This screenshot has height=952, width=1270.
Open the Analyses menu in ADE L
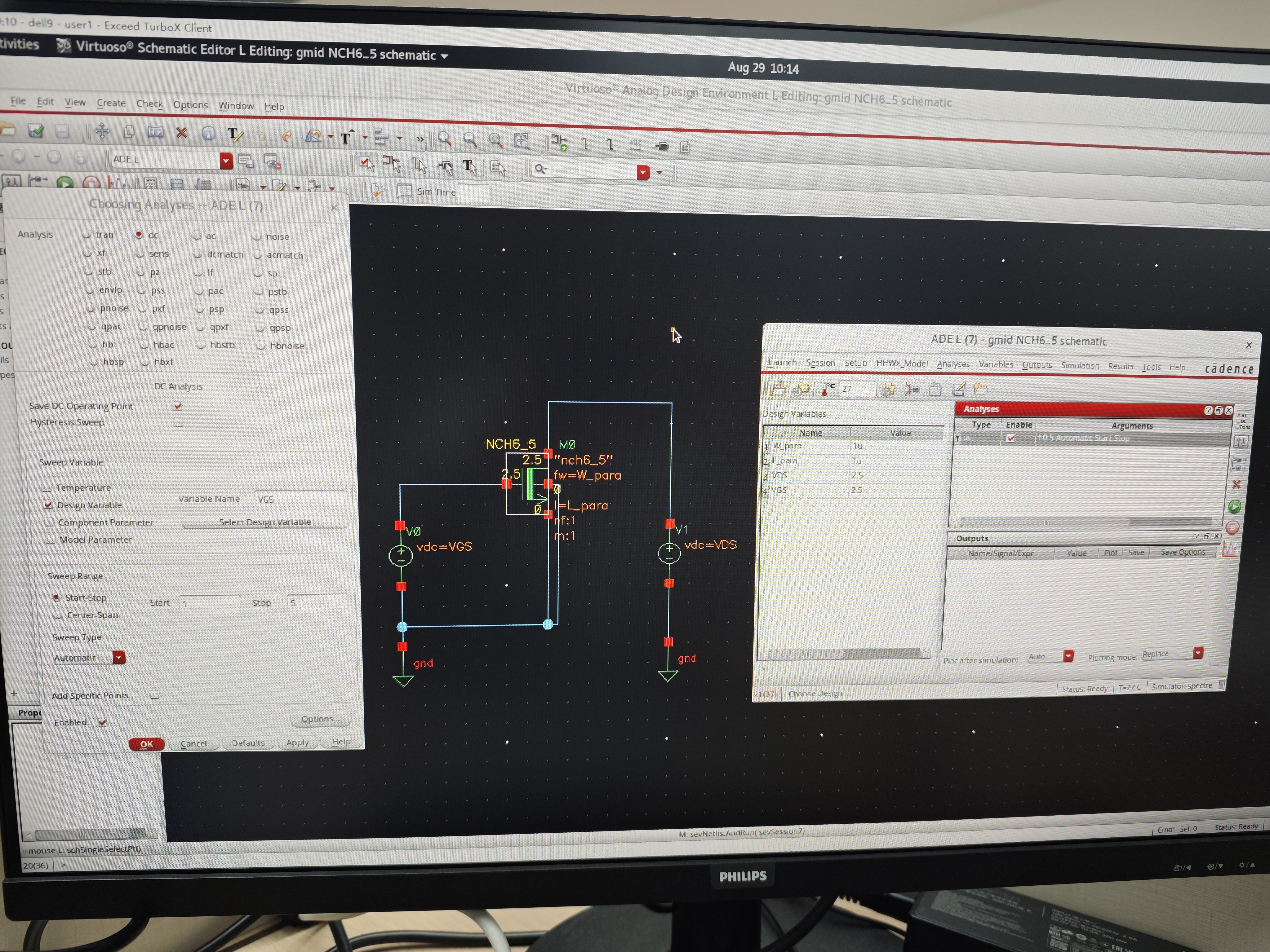tap(953, 364)
